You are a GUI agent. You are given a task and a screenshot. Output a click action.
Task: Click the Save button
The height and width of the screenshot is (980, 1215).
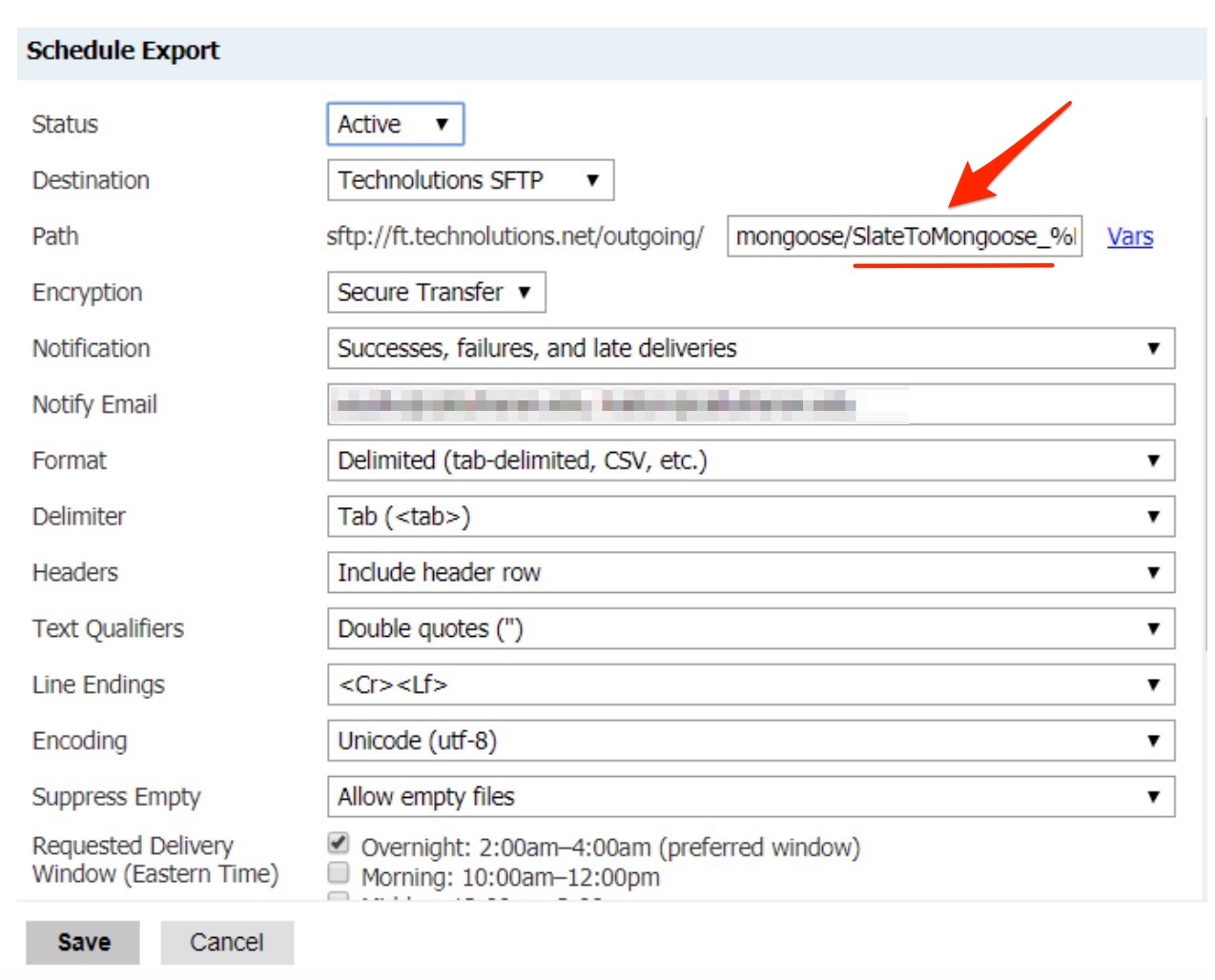pos(83,942)
